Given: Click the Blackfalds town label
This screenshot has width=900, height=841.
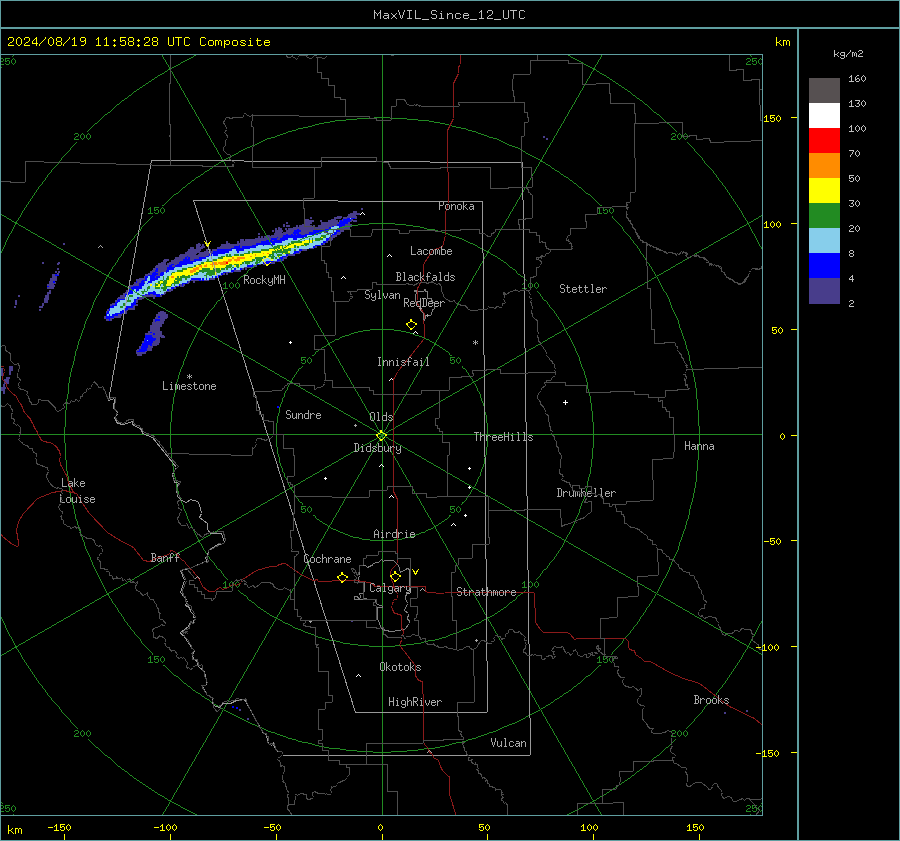Looking at the screenshot, I should [x=425, y=277].
